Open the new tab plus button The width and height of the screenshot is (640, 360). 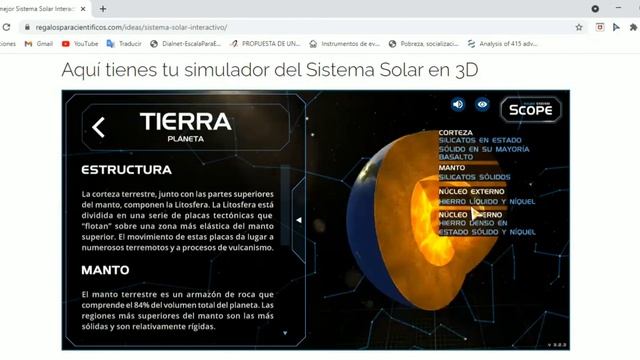(103, 9)
